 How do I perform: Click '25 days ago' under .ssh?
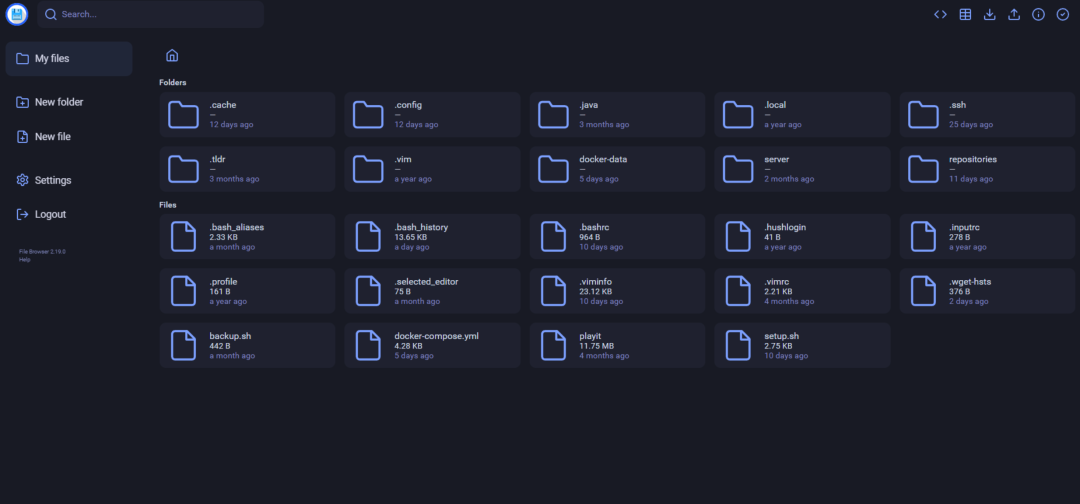[971, 125]
